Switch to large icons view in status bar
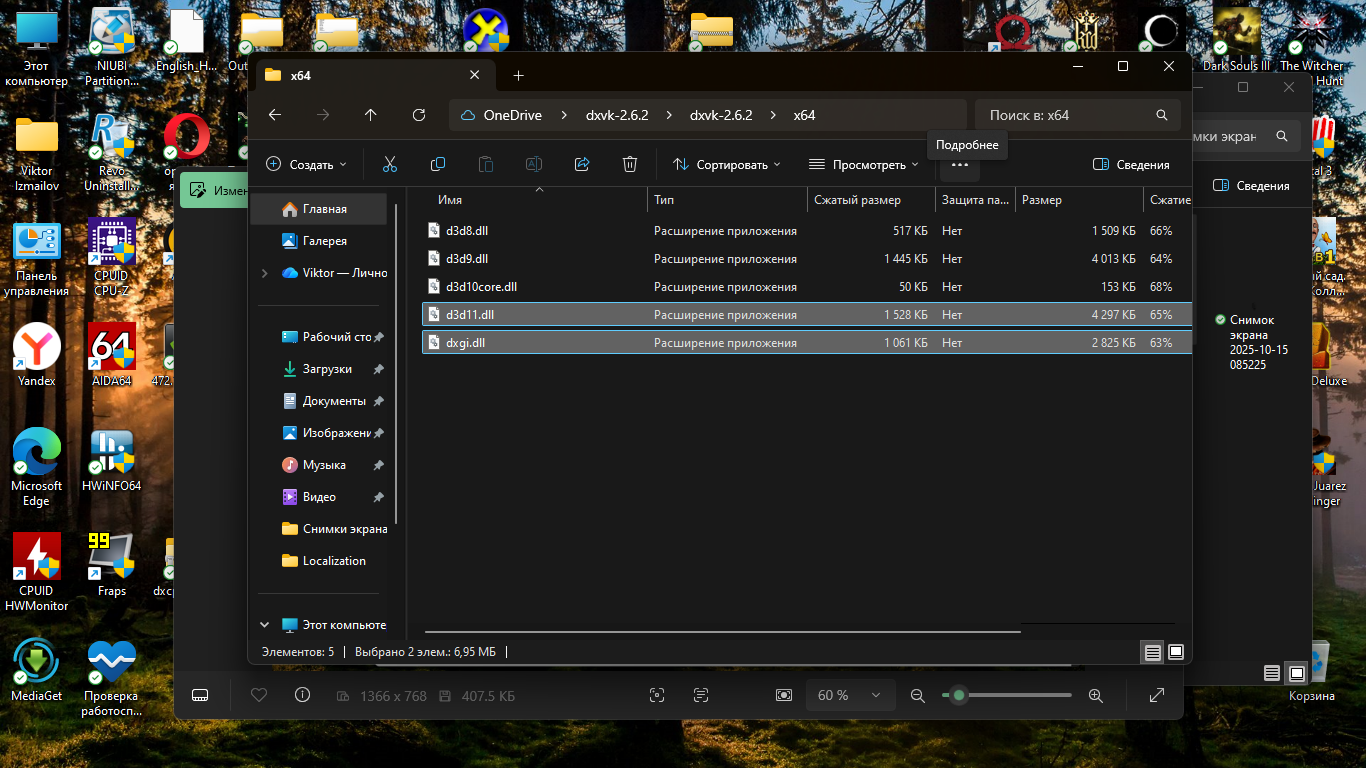The height and width of the screenshot is (768, 1366). (x=1176, y=652)
